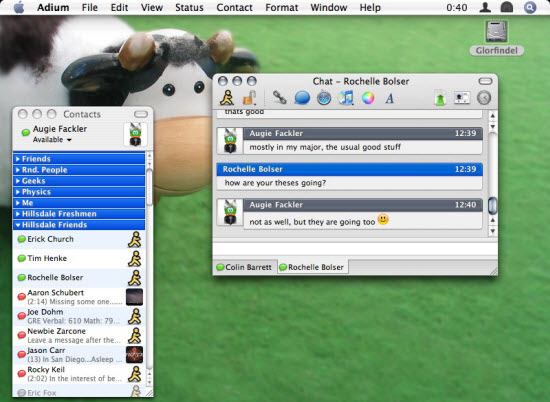Select the Rochelle Bolser chat tab
This screenshot has width=550, height=402.
[x=312, y=267]
